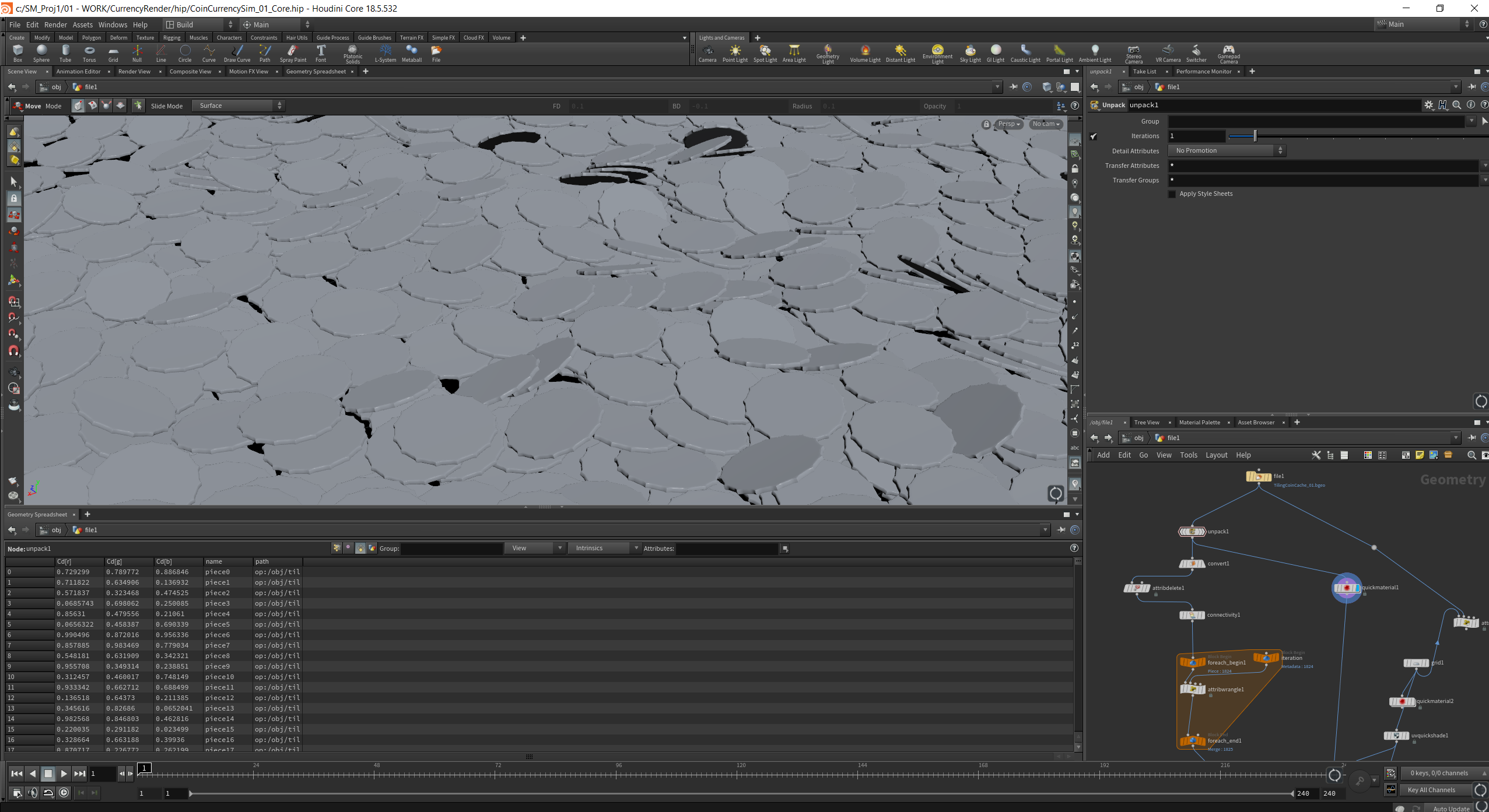Open the Slide Mode Surface dropdown
This screenshot has height=812, width=1489.
239,106
